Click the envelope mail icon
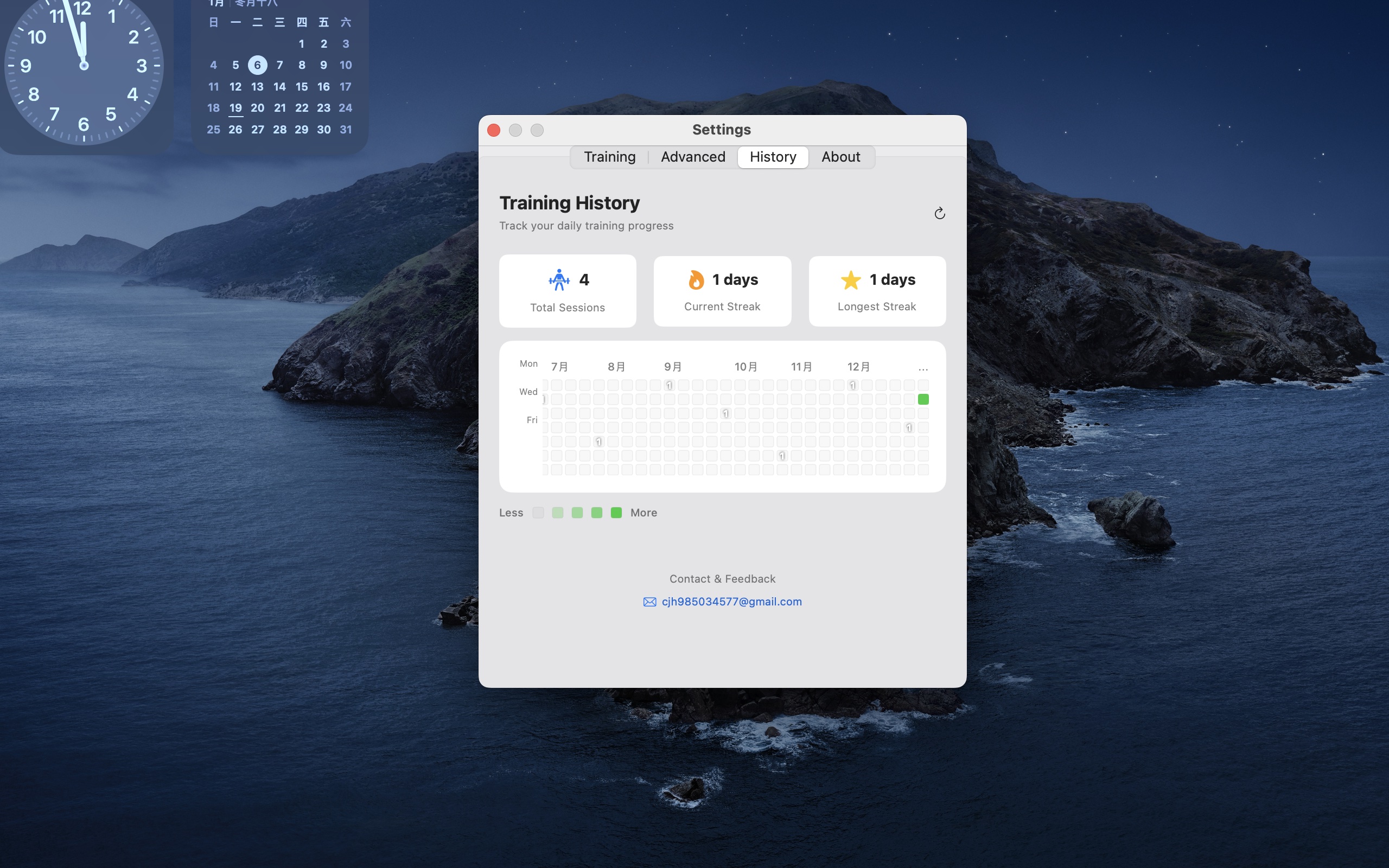 coord(649,602)
